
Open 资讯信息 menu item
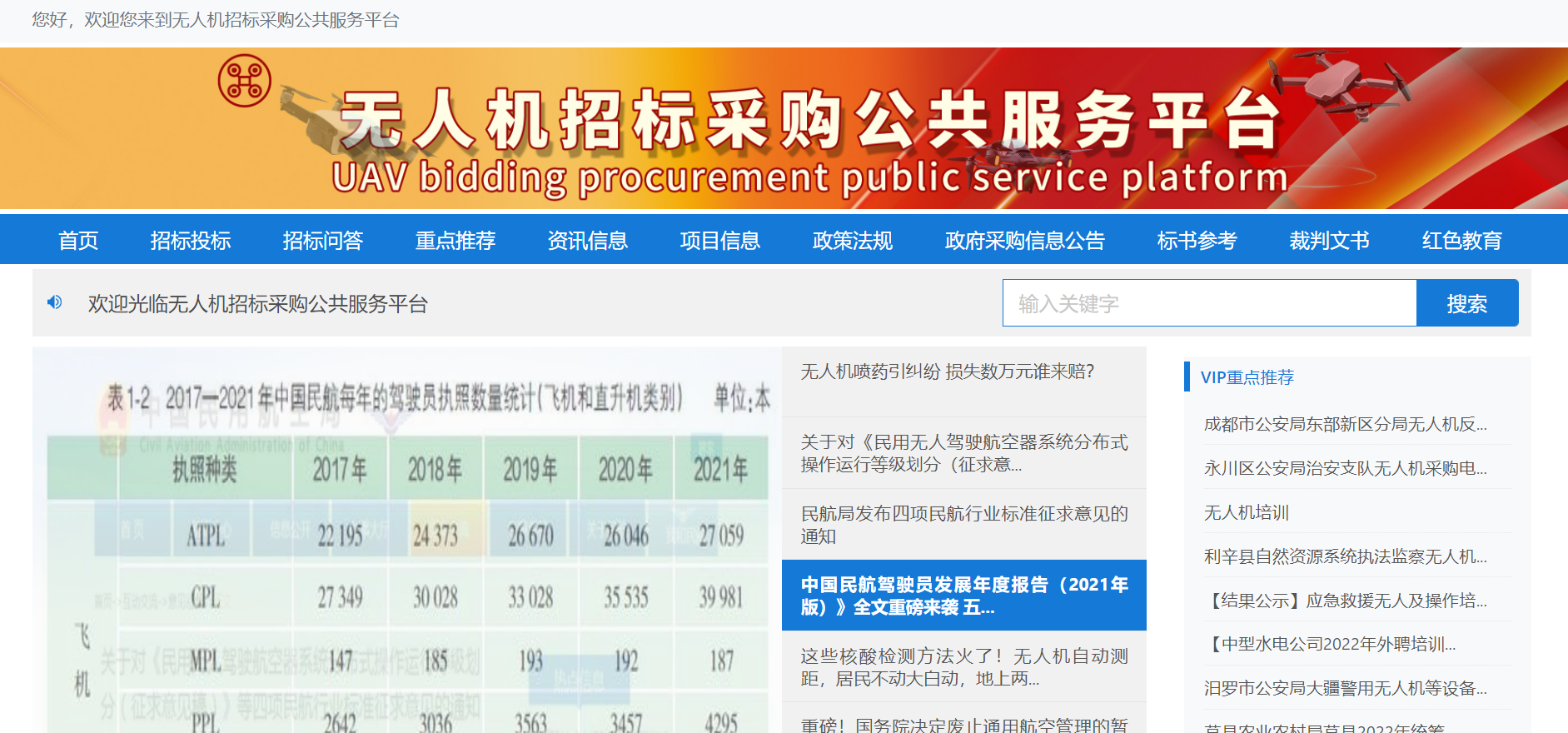(x=588, y=241)
